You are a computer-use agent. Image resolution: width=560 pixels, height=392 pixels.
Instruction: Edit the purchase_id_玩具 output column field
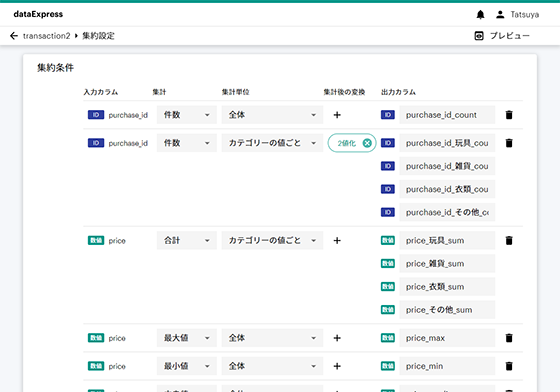(447, 143)
